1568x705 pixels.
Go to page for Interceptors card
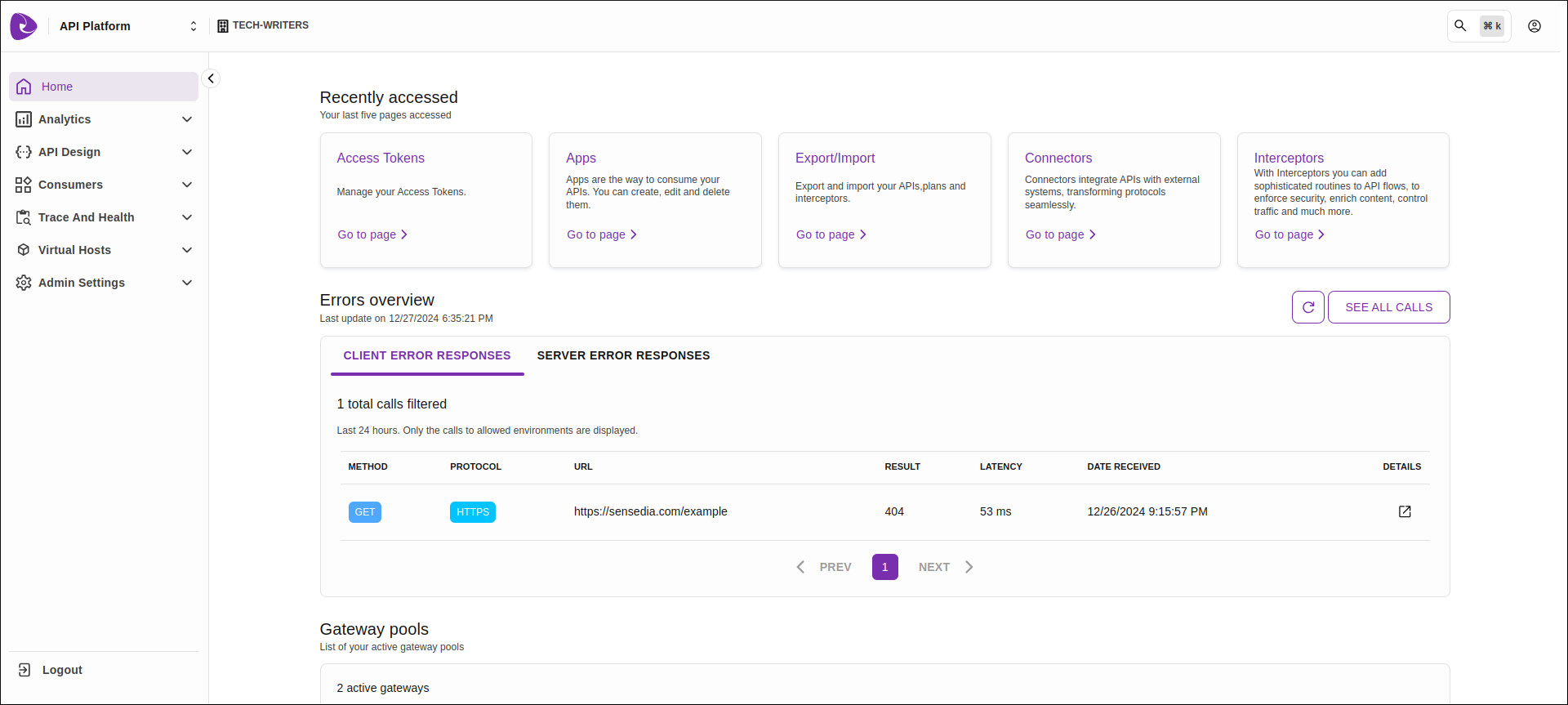1290,234
